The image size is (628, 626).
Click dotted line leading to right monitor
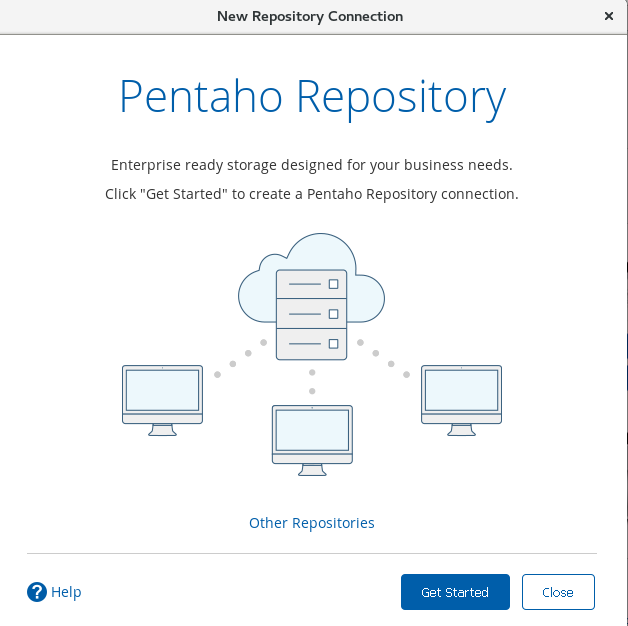click(x=391, y=364)
